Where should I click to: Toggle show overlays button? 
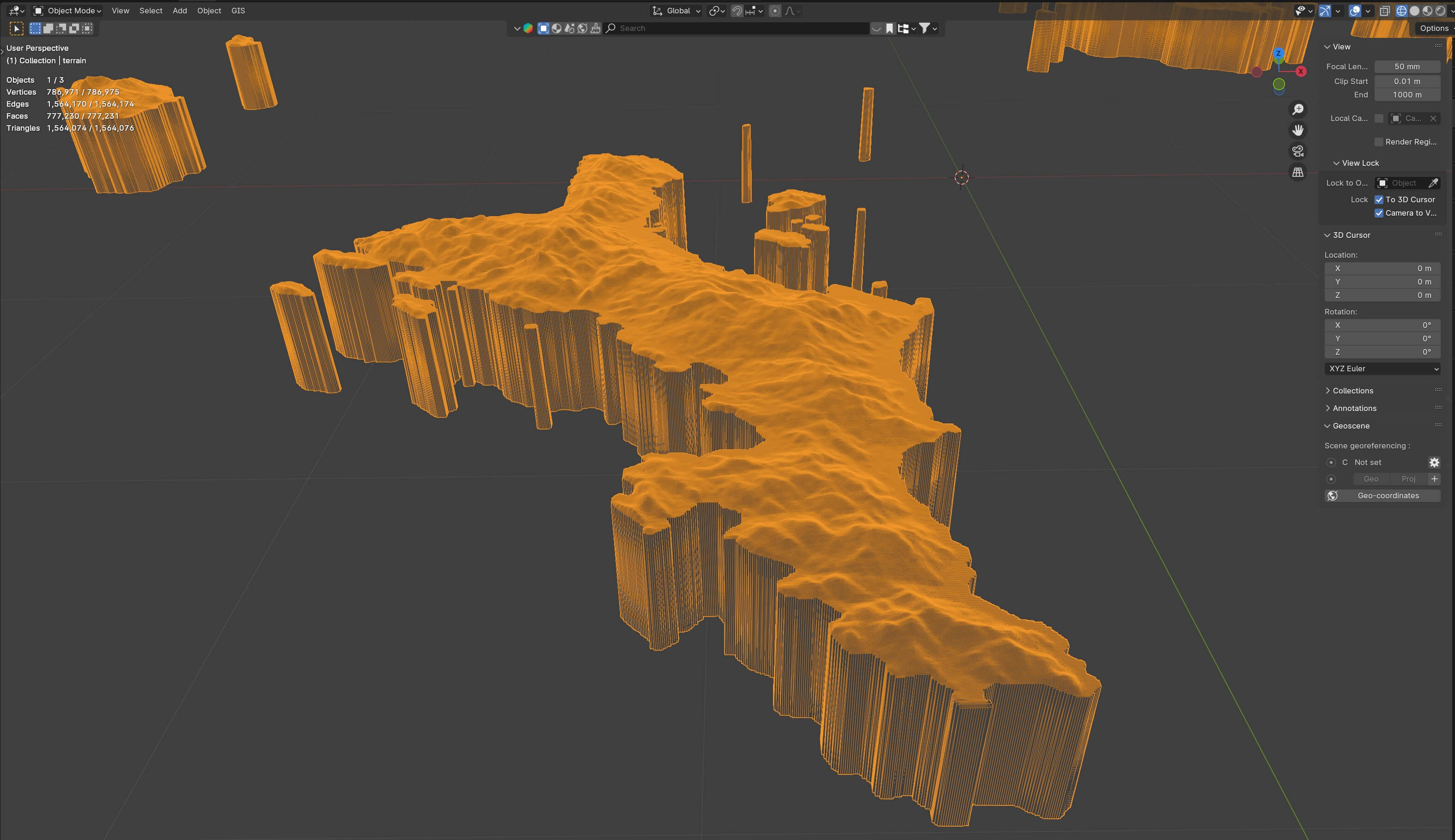point(1355,11)
